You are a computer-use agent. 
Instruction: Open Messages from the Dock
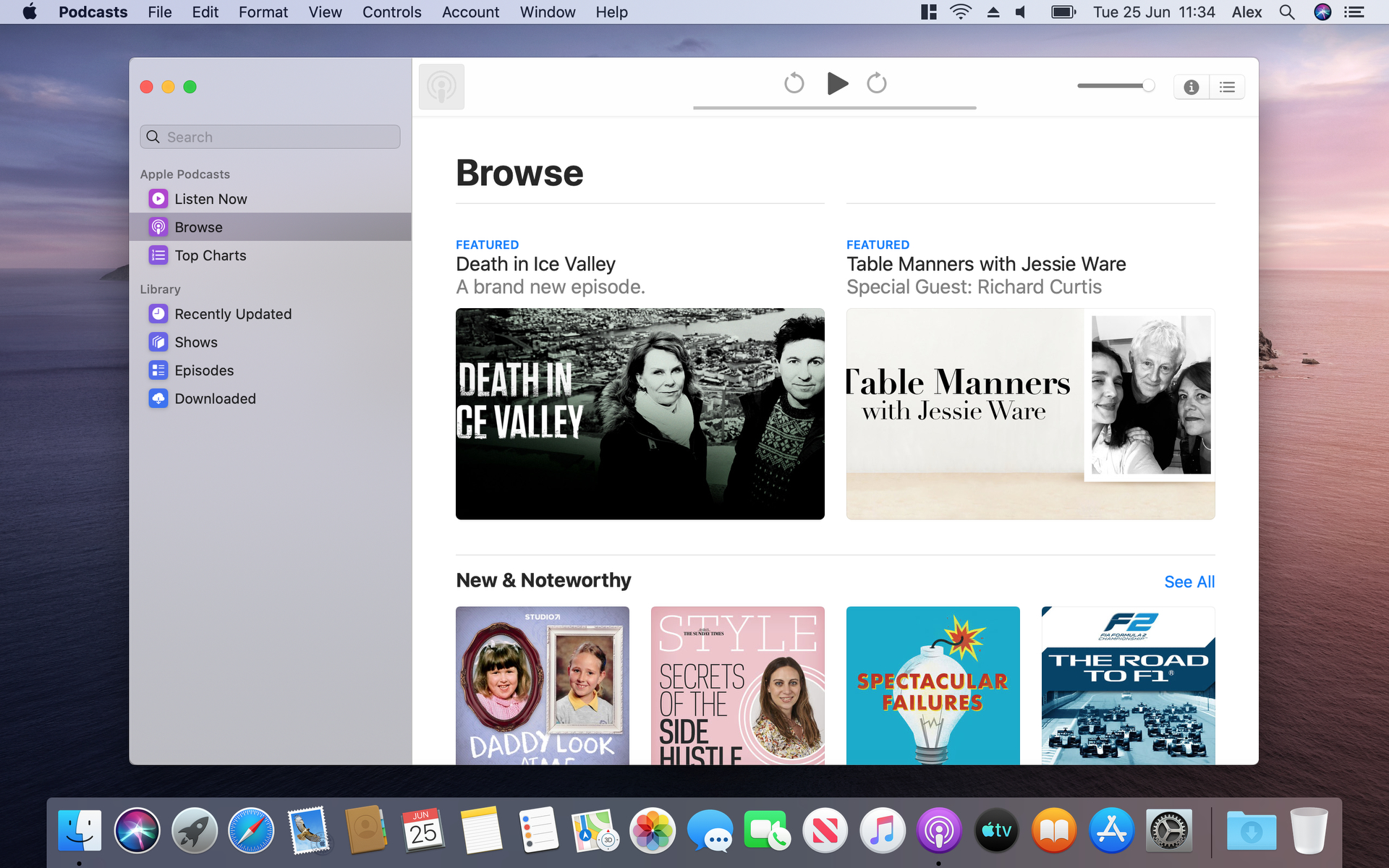click(x=710, y=830)
